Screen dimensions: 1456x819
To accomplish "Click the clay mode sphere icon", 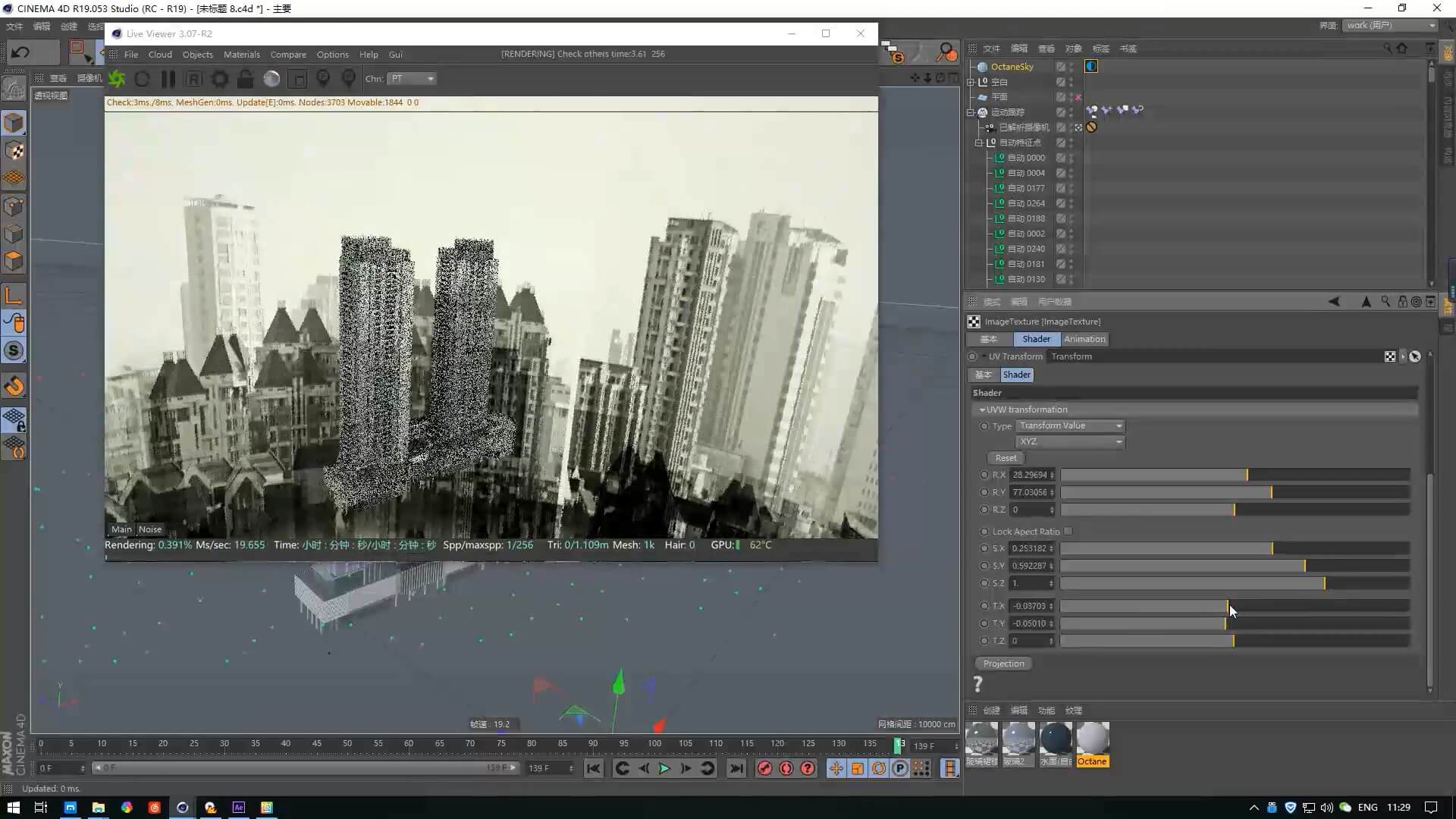I will click(271, 79).
